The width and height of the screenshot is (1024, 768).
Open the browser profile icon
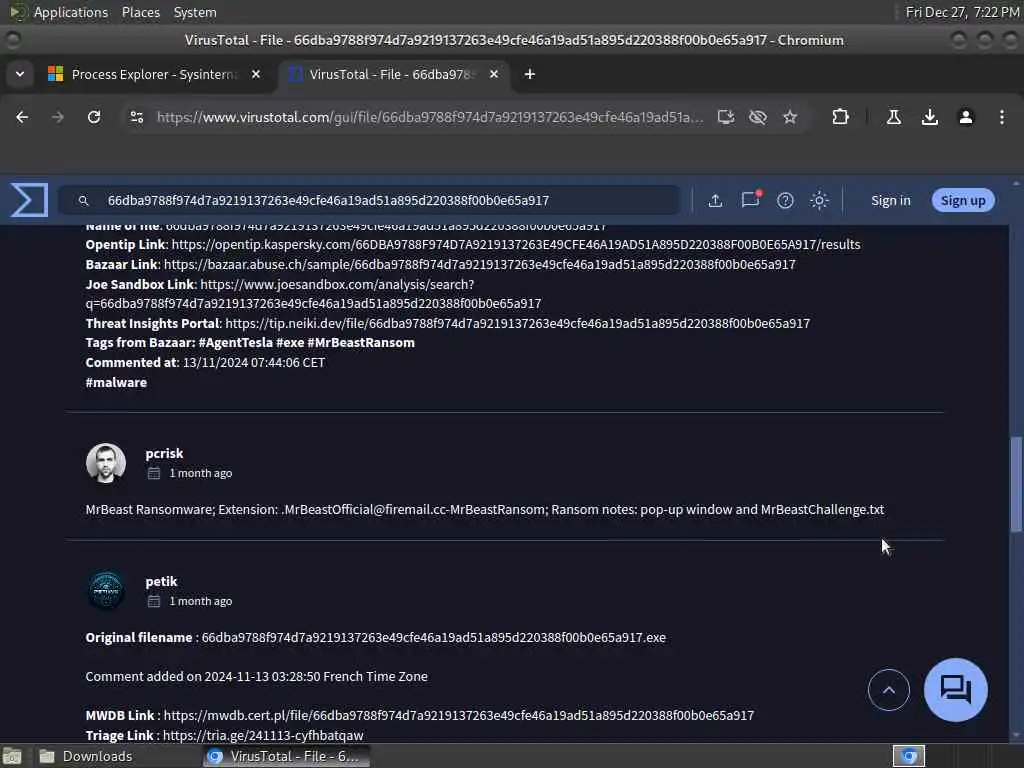click(966, 117)
